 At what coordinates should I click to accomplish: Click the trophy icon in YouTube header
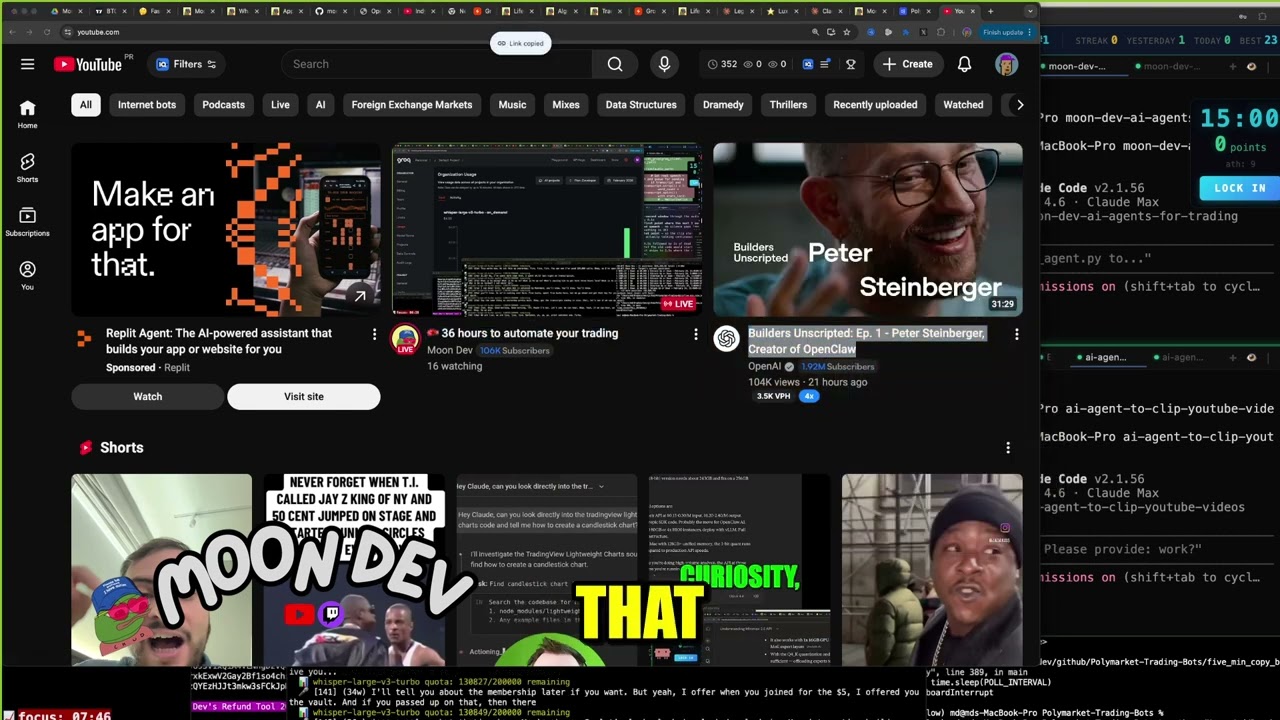coord(851,64)
